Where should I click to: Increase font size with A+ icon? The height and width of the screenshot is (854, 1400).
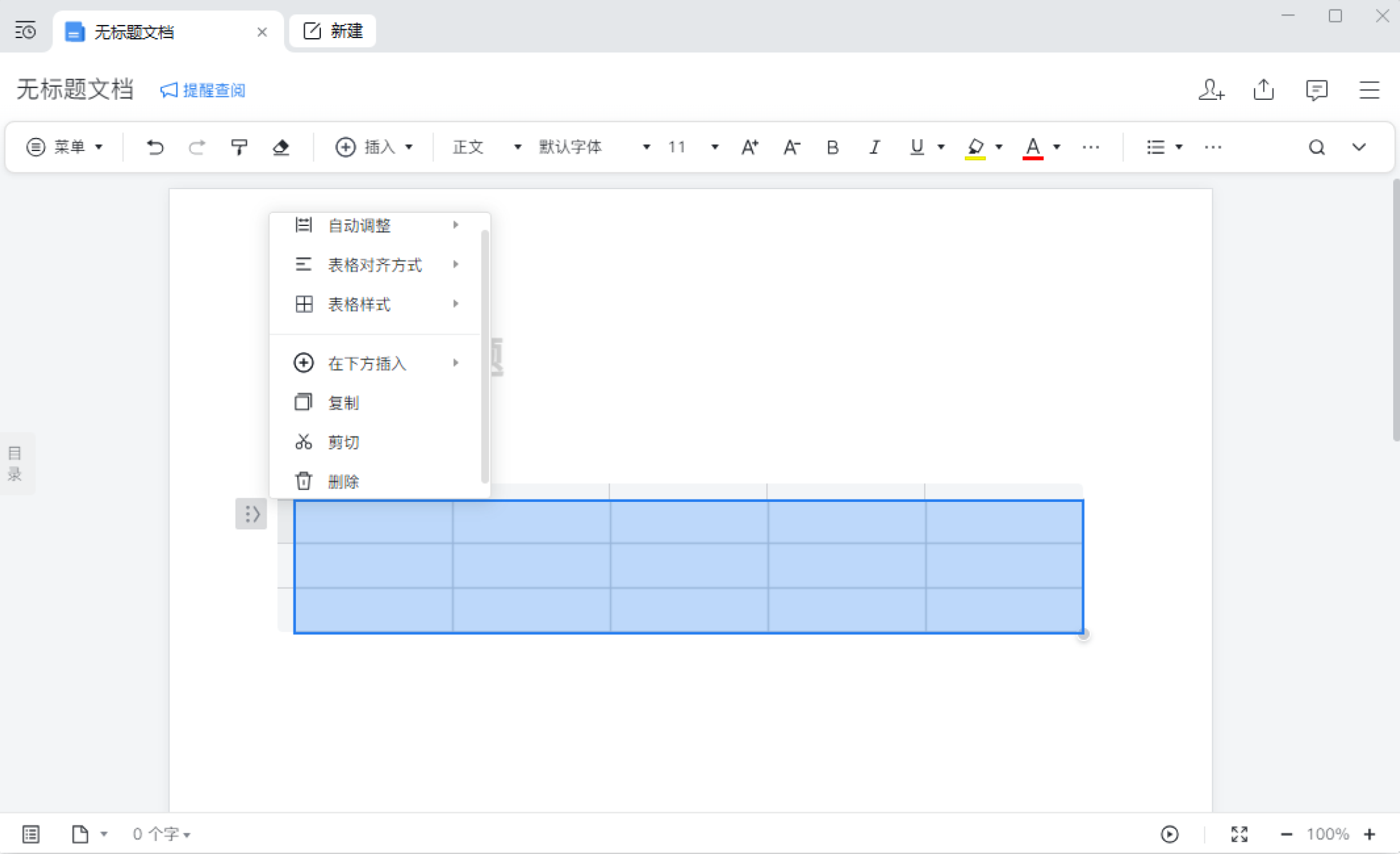pos(749,147)
